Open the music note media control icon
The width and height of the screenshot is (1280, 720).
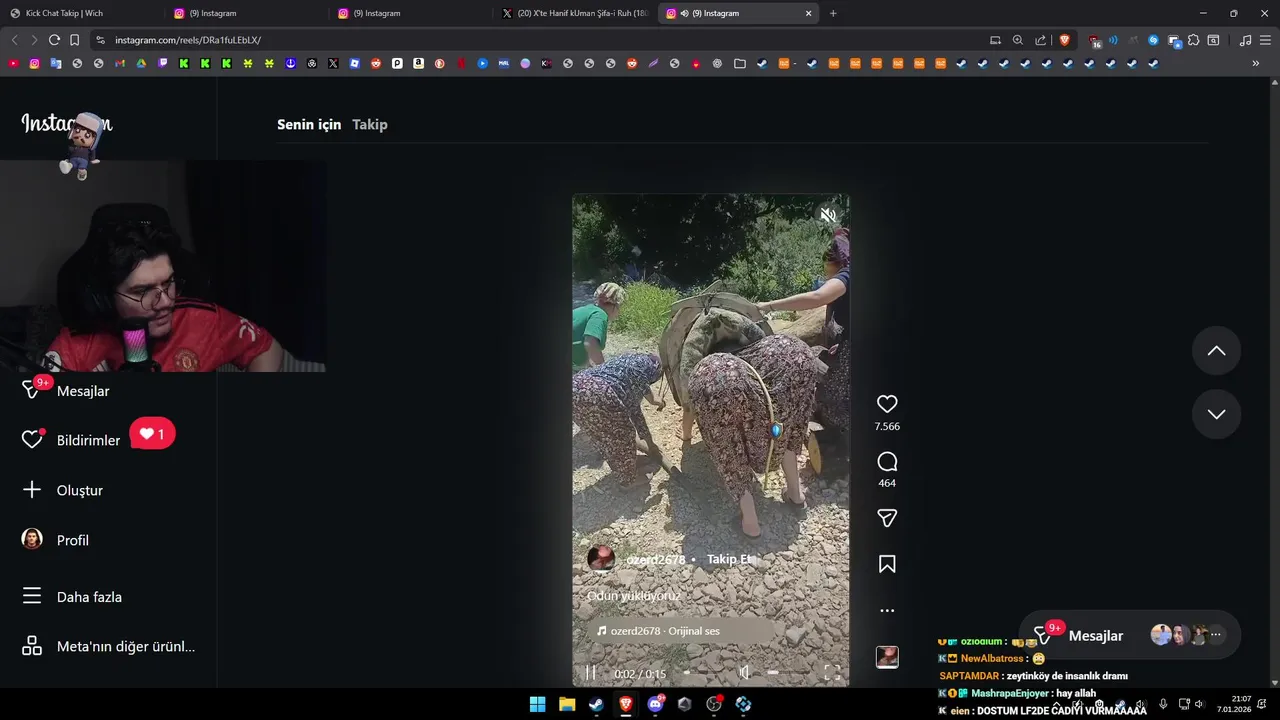point(1245,40)
